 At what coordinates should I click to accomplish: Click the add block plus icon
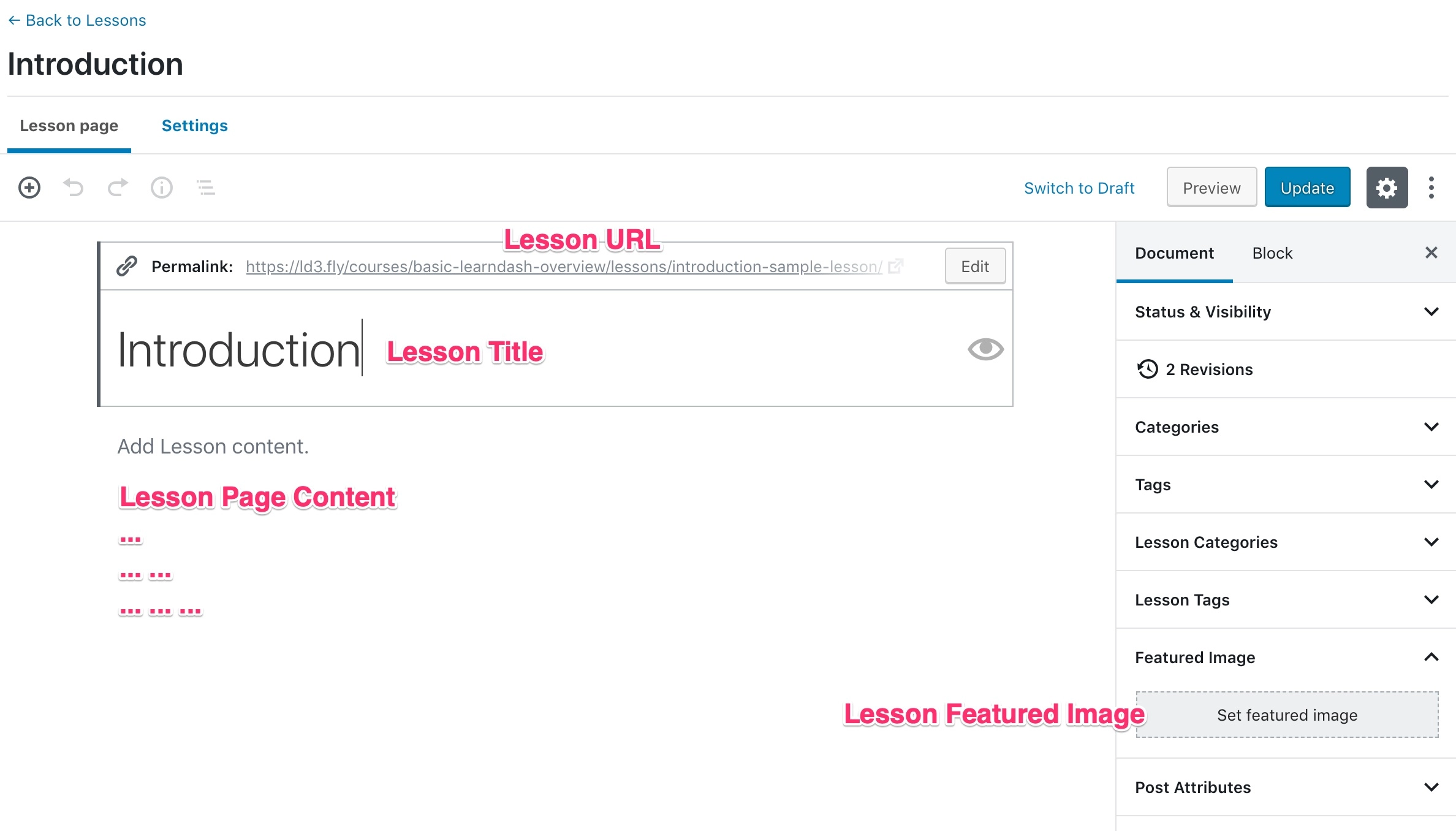(x=27, y=188)
